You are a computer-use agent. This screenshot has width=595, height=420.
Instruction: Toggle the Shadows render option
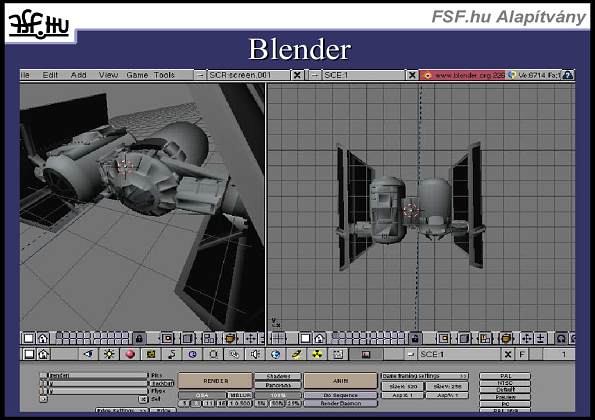click(278, 376)
